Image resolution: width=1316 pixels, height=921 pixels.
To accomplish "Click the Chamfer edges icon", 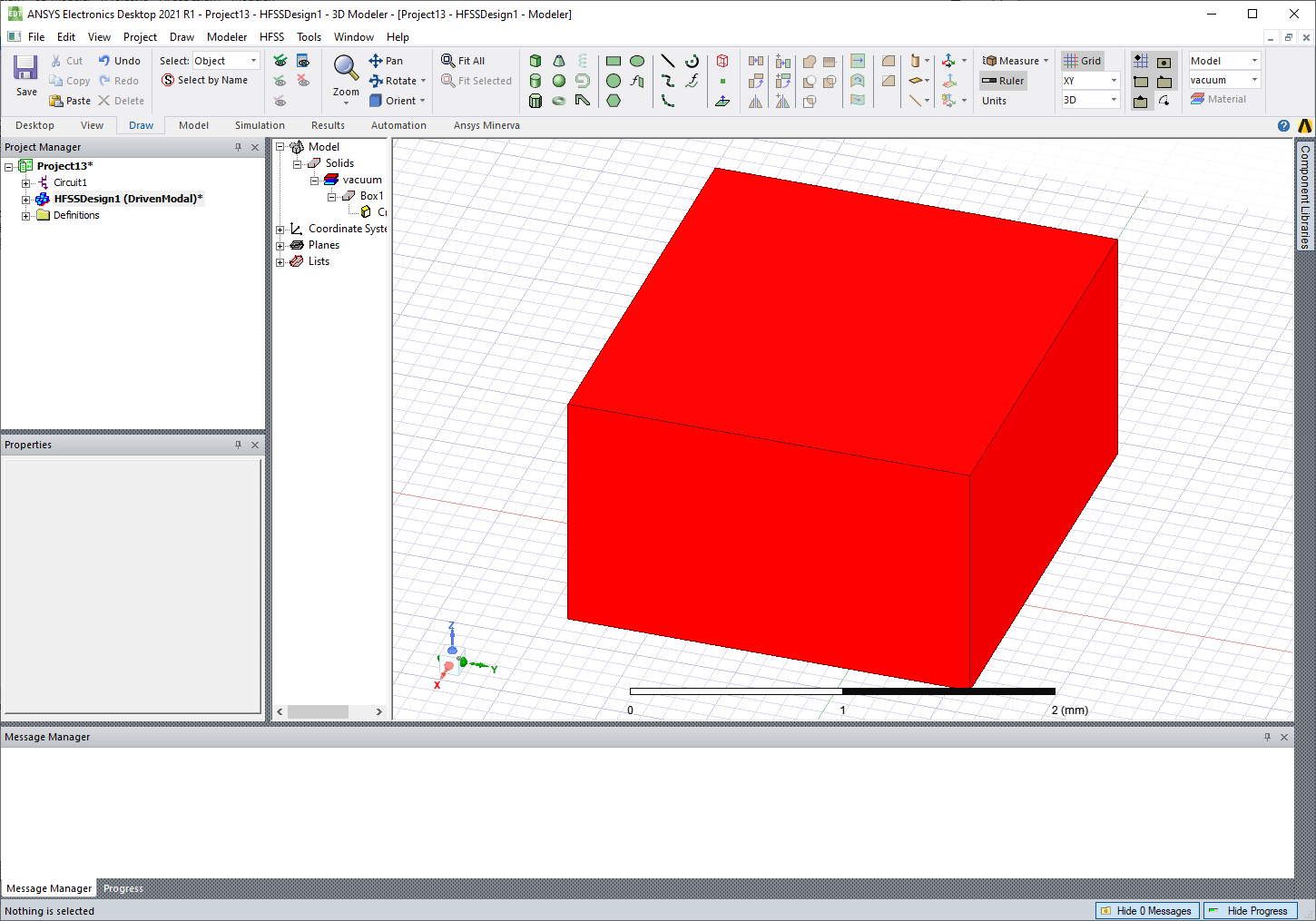I will [889, 81].
